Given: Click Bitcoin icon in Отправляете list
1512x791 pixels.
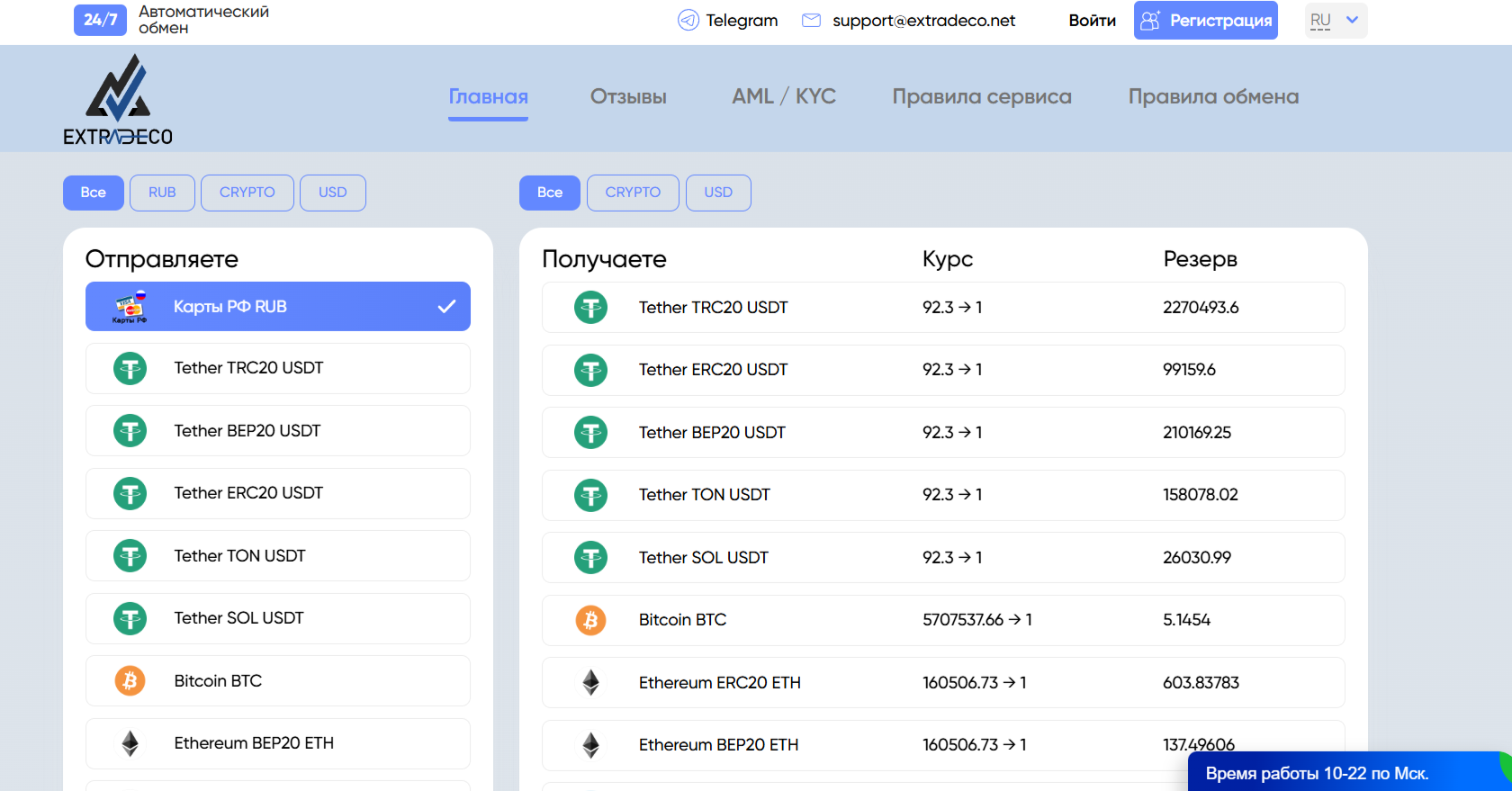Looking at the screenshot, I should click(130, 681).
